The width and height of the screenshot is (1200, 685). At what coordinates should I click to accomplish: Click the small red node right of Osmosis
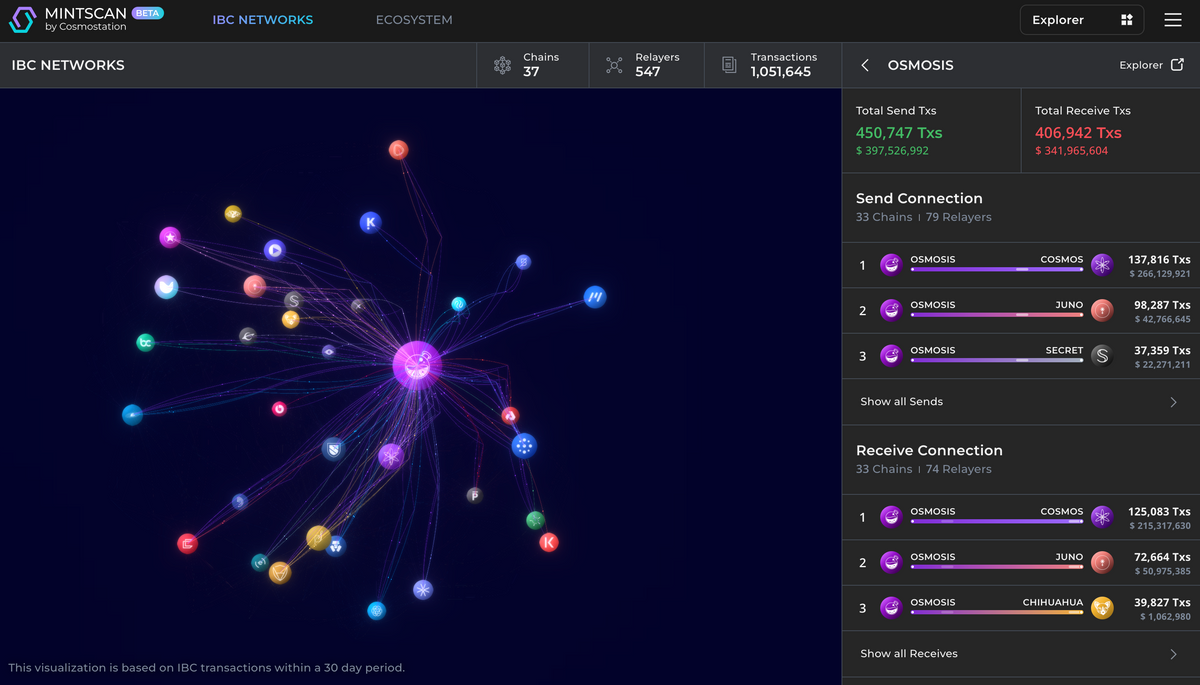[510, 415]
